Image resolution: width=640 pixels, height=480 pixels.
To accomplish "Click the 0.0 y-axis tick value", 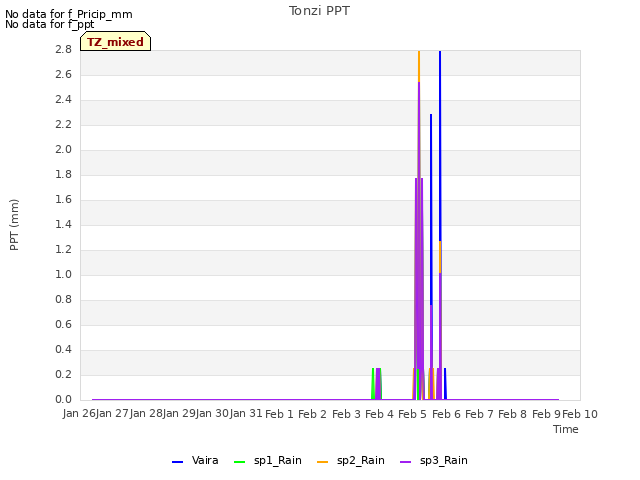I will [63, 399].
